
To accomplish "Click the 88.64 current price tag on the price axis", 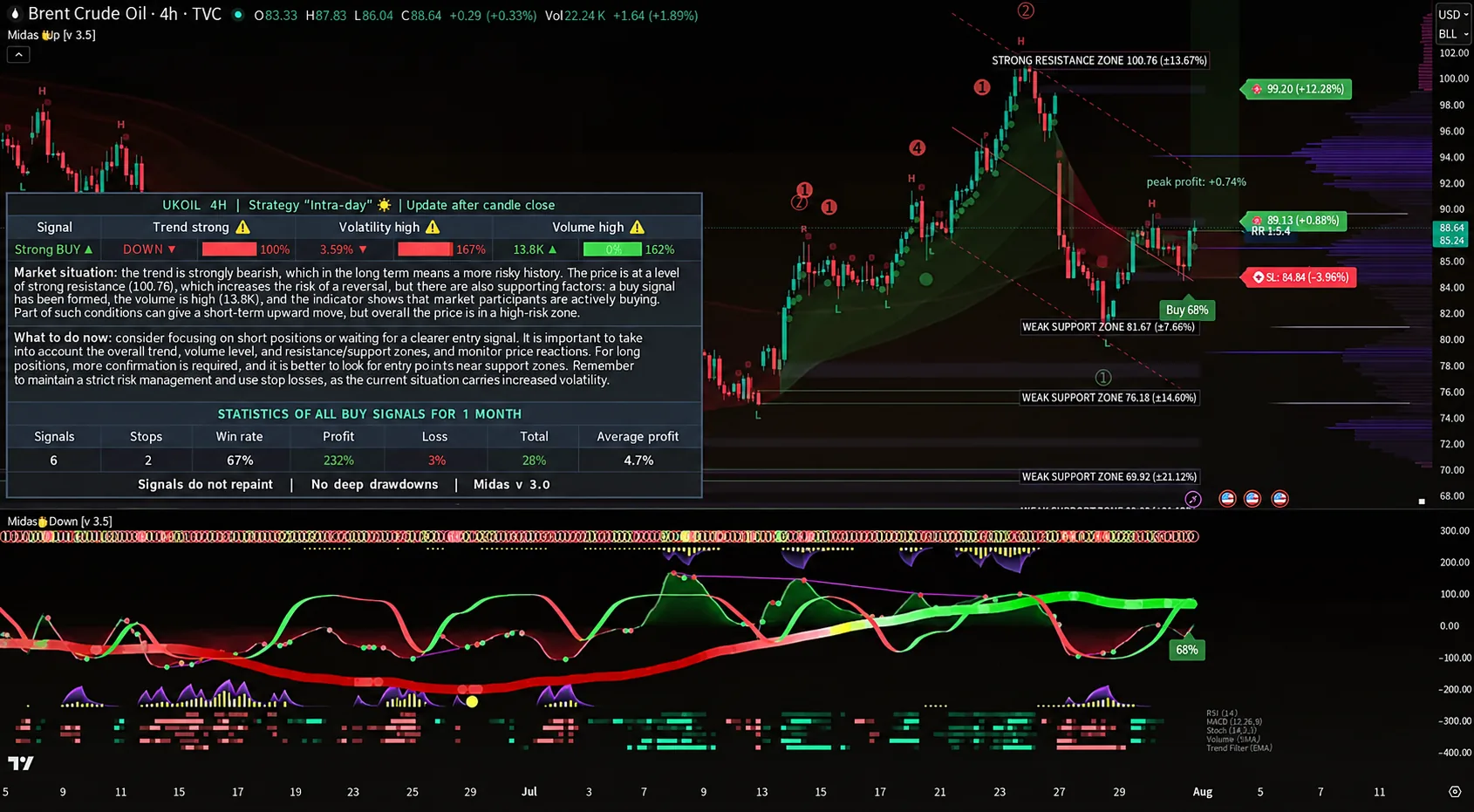I will (x=1451, y=229).
